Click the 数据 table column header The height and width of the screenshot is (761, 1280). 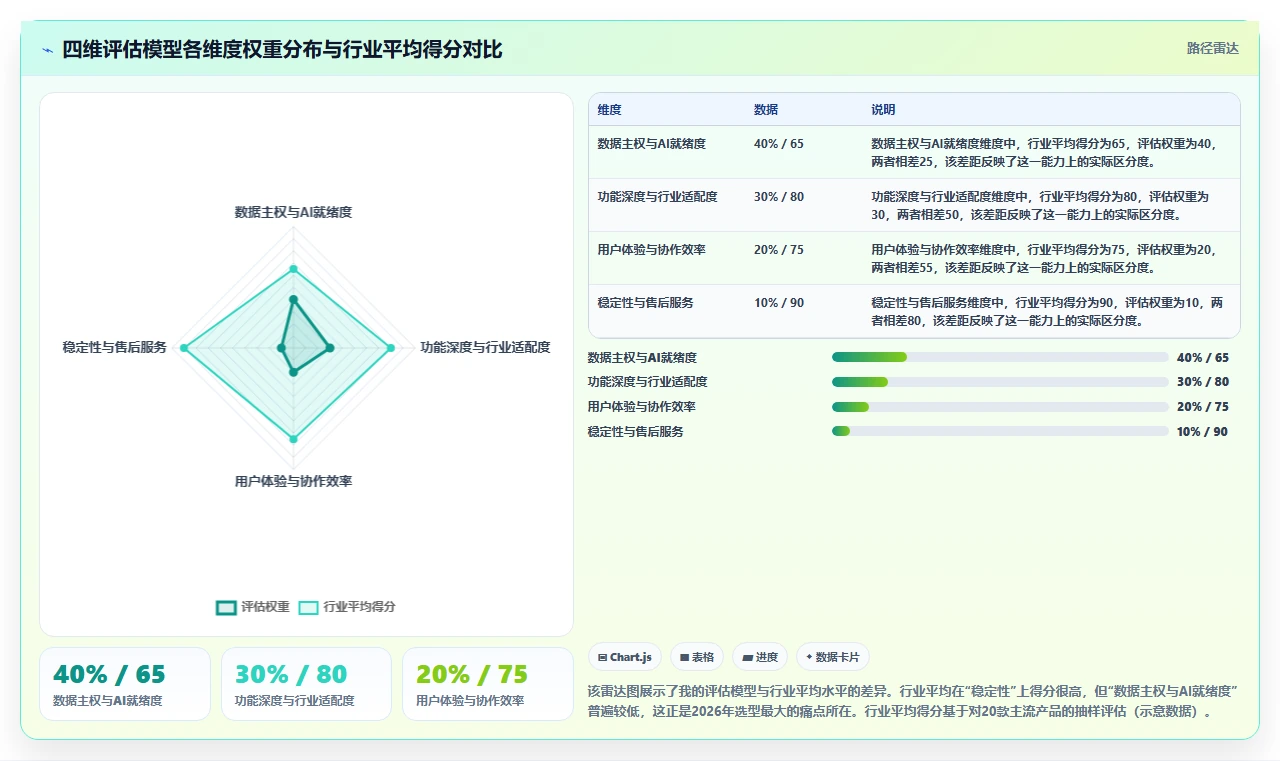pyautogui.click(x=766, y=110)
